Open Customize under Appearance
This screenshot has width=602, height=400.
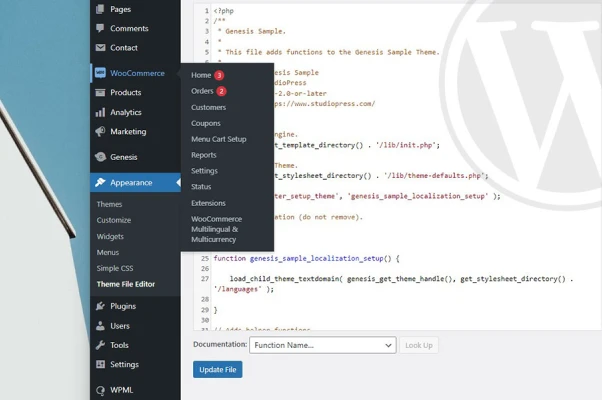(x=114, y=220)
